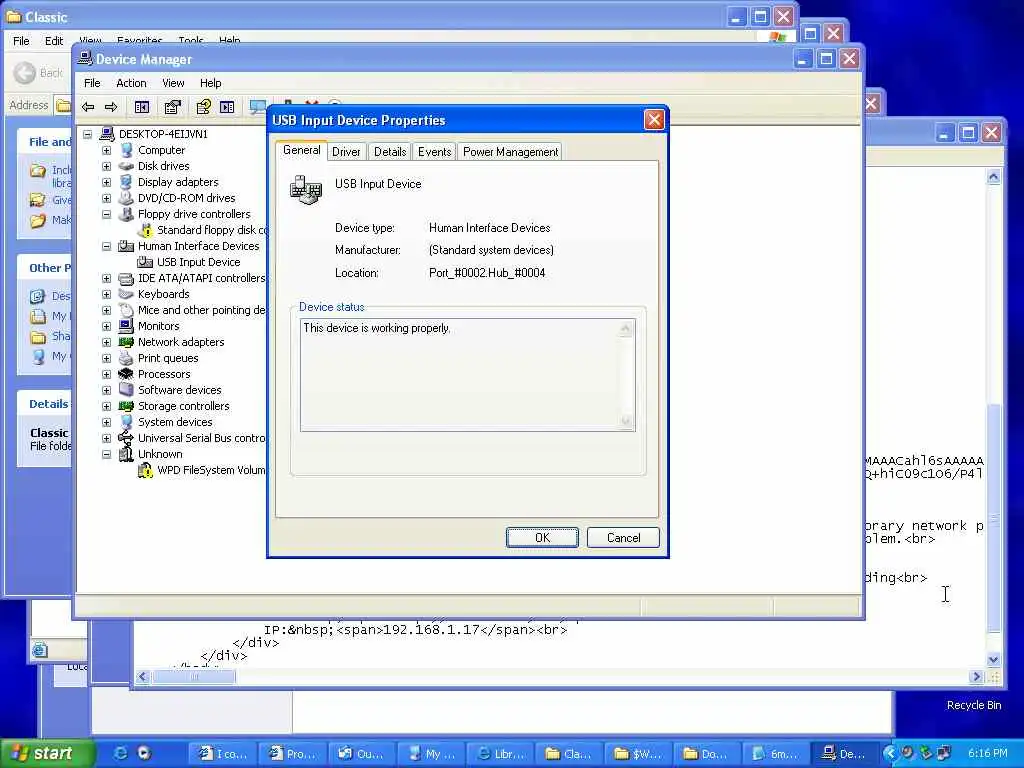Switch to the Power Management tab
Screen dimensions: 1024x768
click(x=510, y=152)
